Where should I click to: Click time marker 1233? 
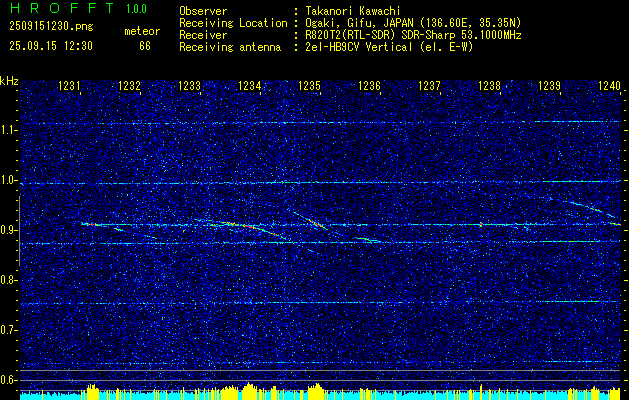pyautogui.click(x=189, y=85)
